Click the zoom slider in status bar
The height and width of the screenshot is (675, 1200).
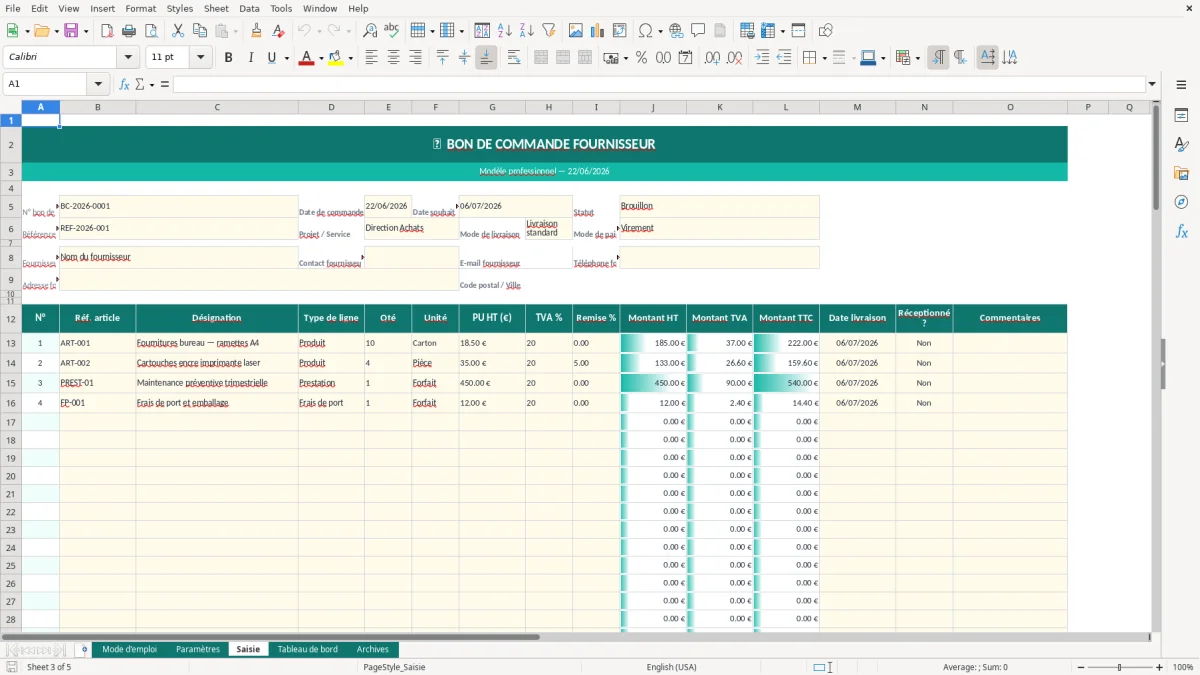coord(1119,667)
